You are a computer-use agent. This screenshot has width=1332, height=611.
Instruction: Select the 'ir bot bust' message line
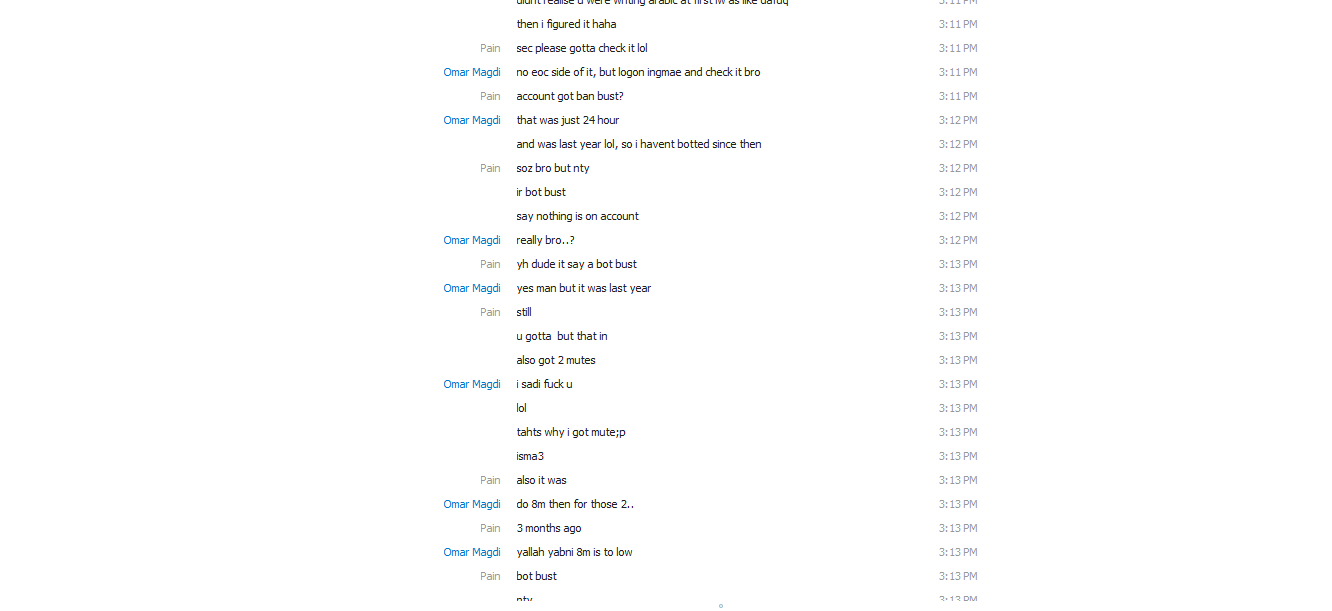(541, 192)
